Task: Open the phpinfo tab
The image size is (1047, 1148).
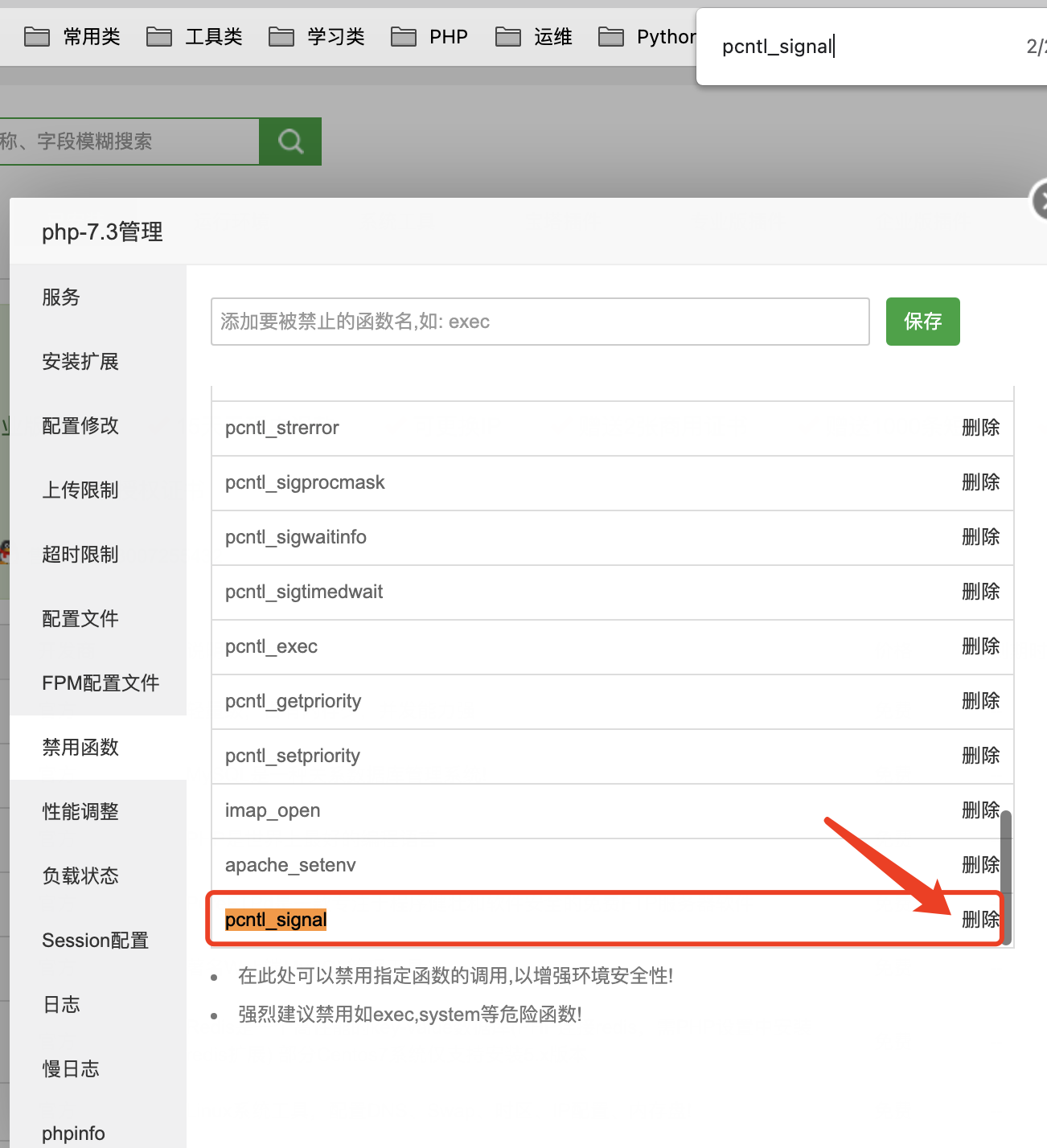Action: 98,1134
